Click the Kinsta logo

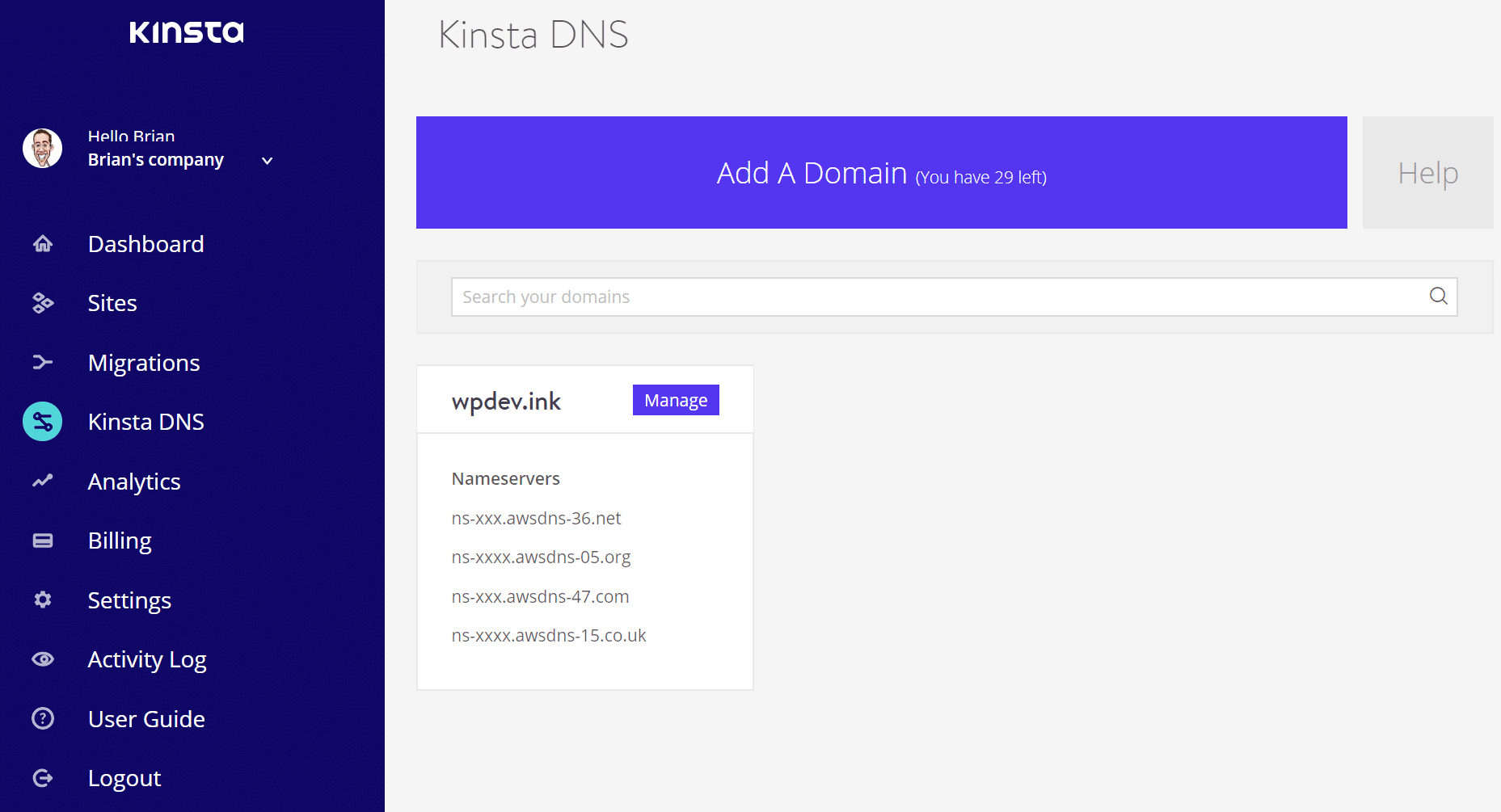pyautogui.click(x=186, y=32)
